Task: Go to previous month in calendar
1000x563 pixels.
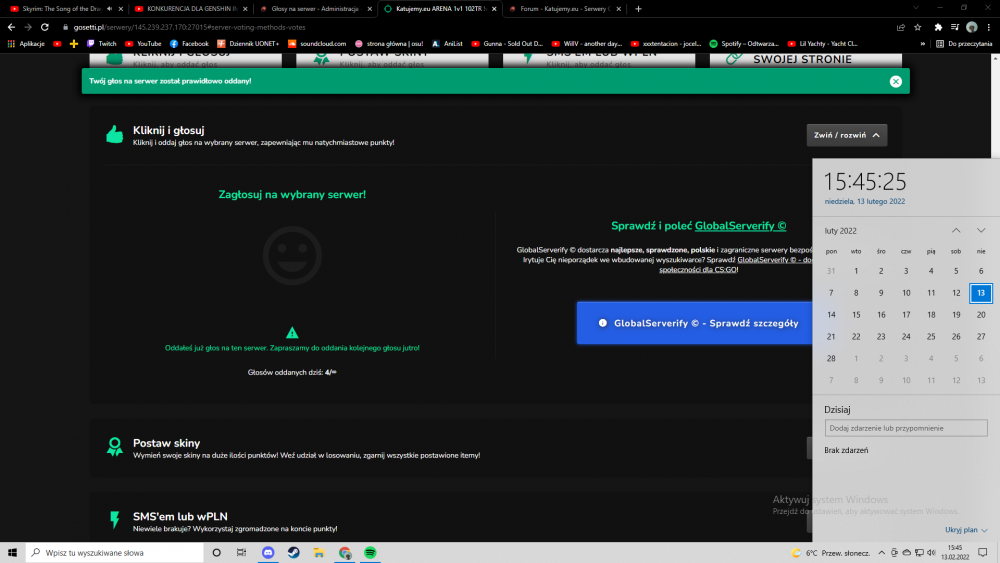Action: [x=956, y=230]
